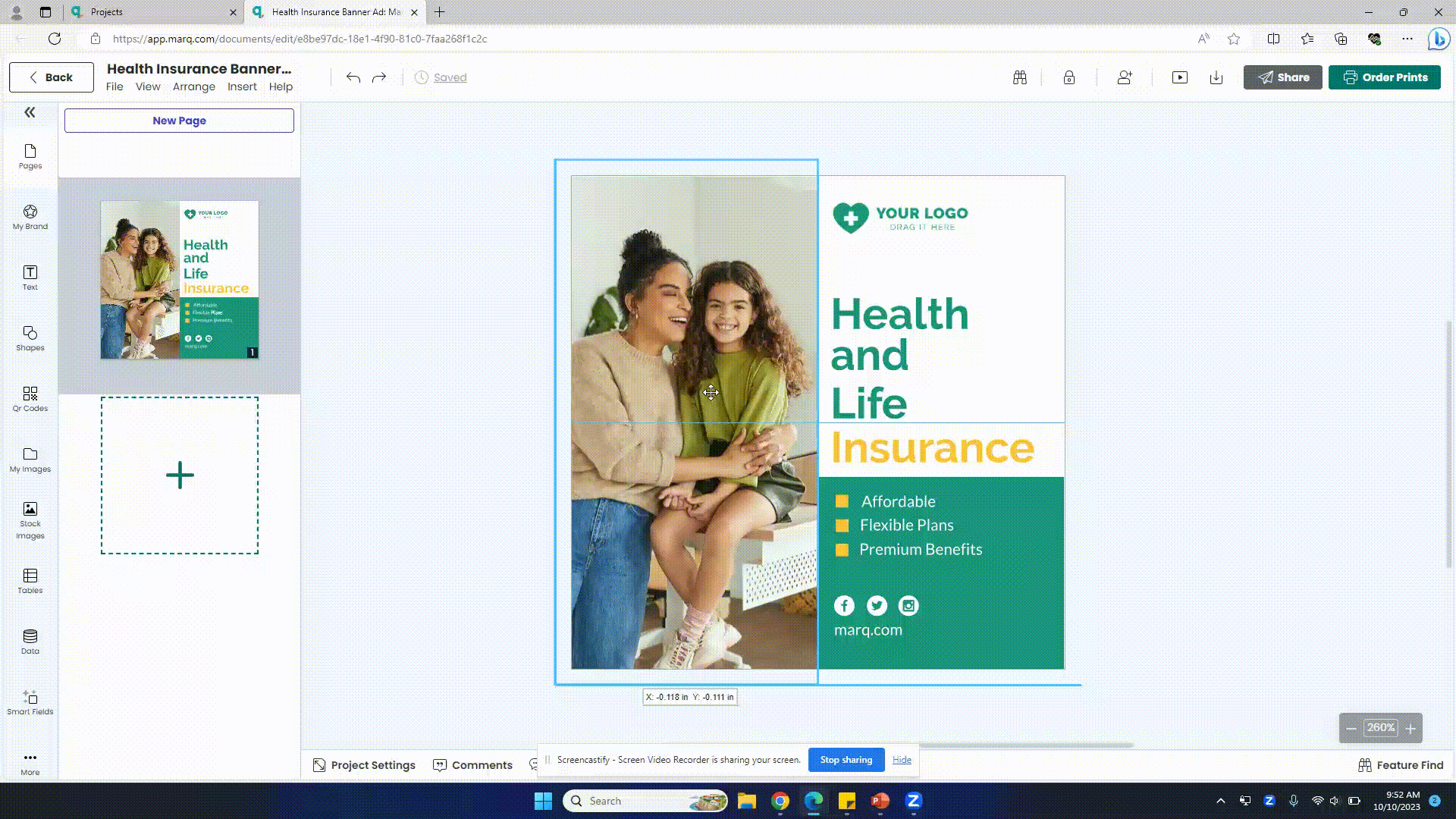Viewport: 1456px width, 819px height.
Task: Open PowerPoint from taskbar
Action: (880, 801)
